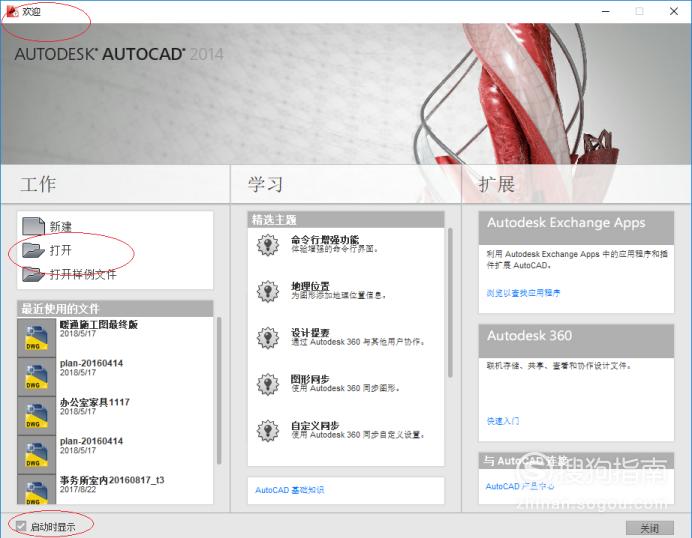The width and height of the screenshot is (692, 538).
Task: Click the AutoCAD logo in title bar
Action: 12,11
